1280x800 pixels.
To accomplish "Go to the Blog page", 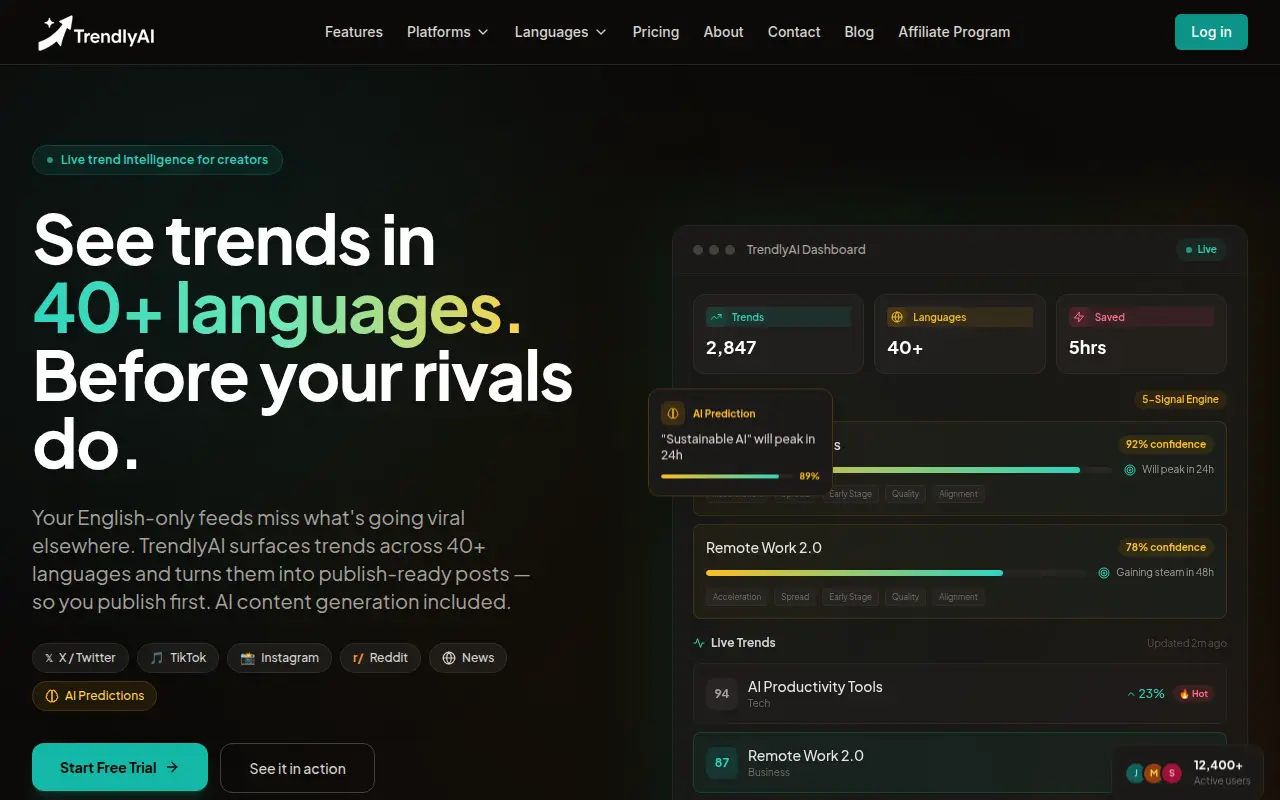I will [859, 32].
